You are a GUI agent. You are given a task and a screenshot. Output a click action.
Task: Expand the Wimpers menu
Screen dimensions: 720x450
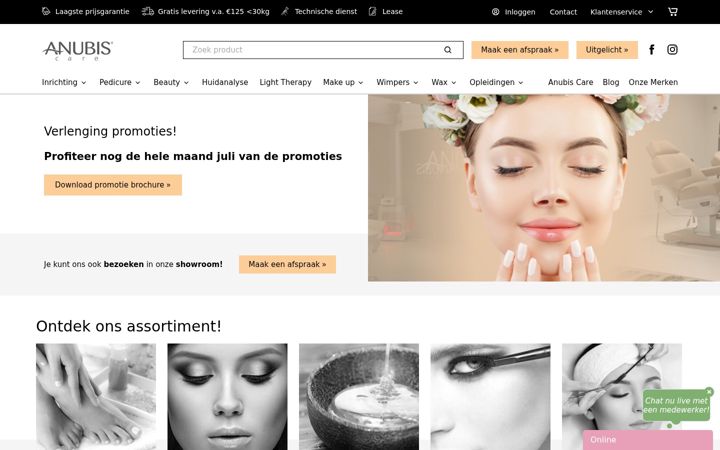tap(397, 82)
